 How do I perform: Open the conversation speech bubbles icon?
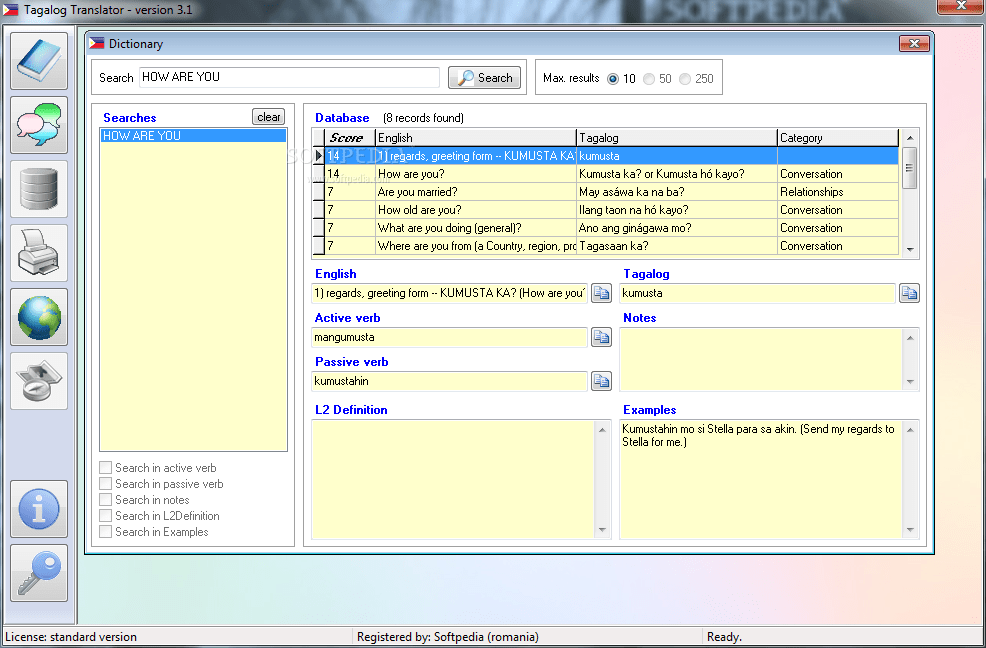(x=39, y=125)
